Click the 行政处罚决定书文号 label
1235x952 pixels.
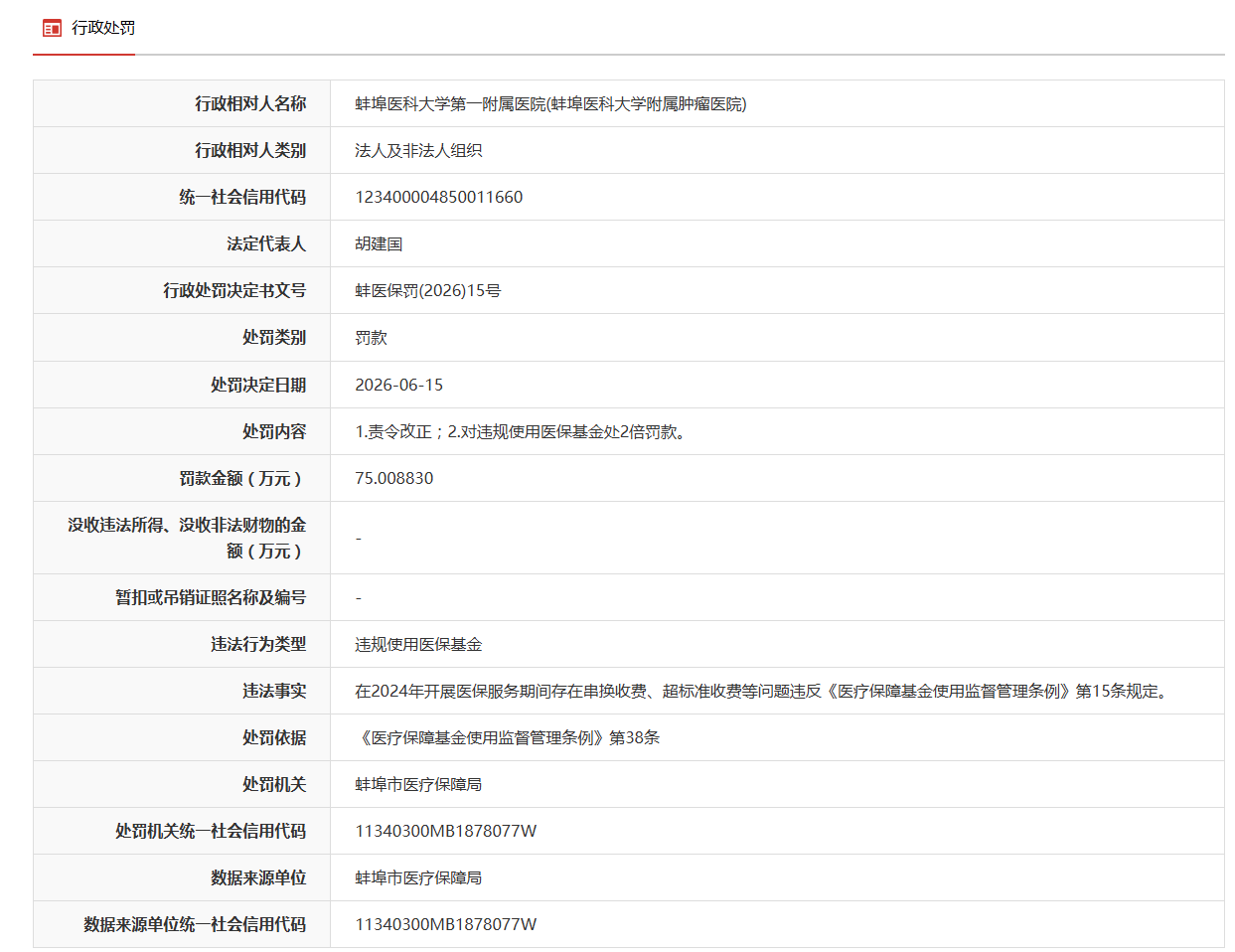(234, 290)
